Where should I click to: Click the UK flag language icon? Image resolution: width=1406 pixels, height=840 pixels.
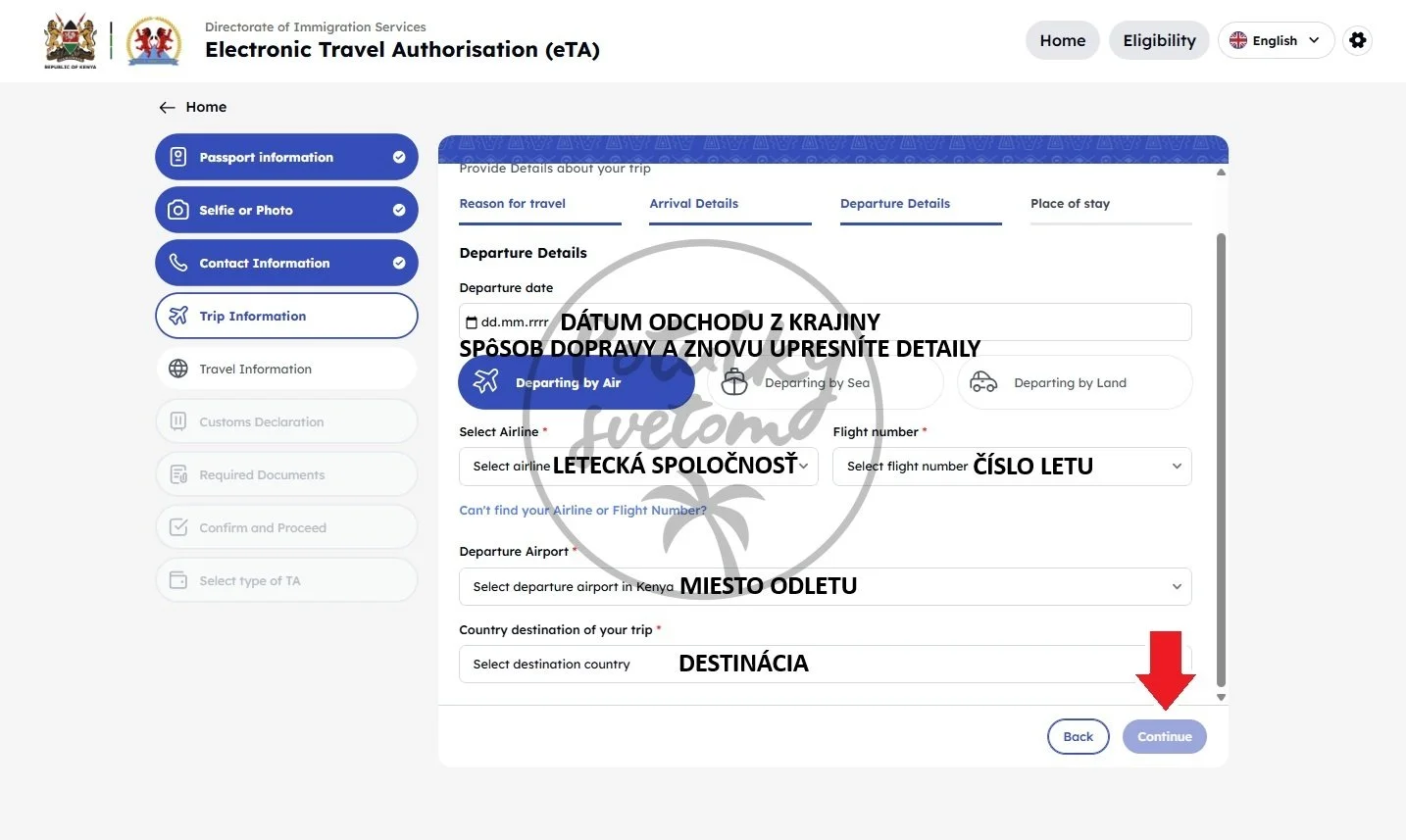pyautogui.click(x=1238, y=40)
